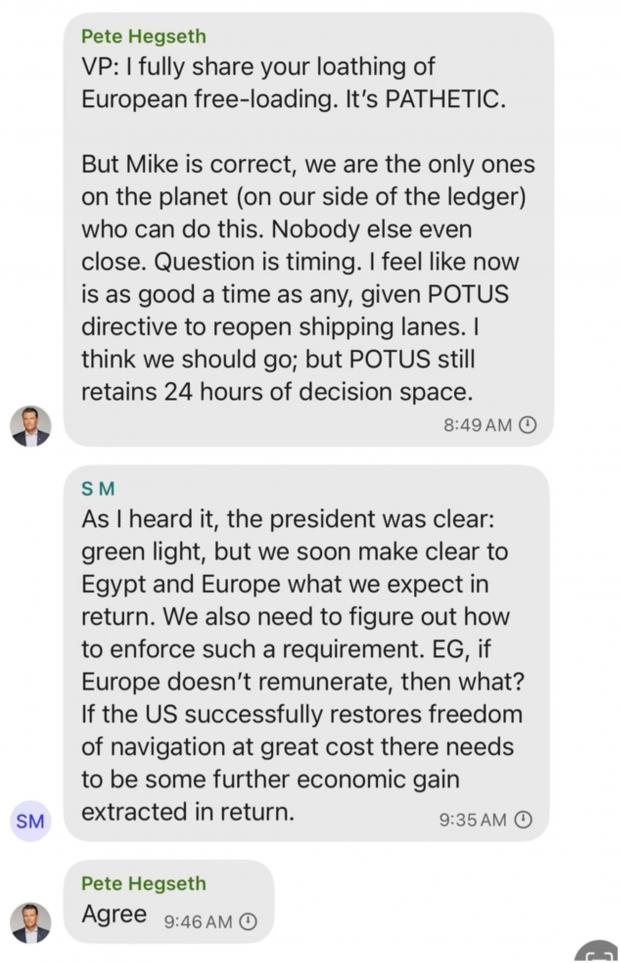Tap the partially visible gray round button in the bottom corner
This screenshot has width=620, height=963.
(x=599, y=951)
